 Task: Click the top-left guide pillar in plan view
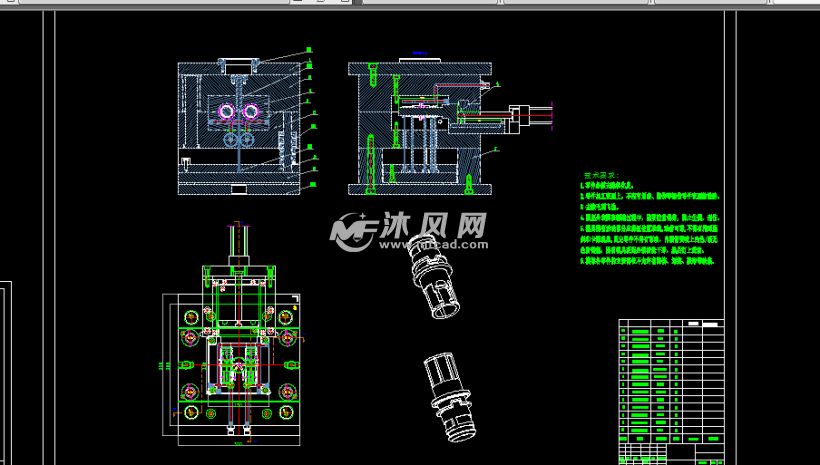click(x=189, y=317)
